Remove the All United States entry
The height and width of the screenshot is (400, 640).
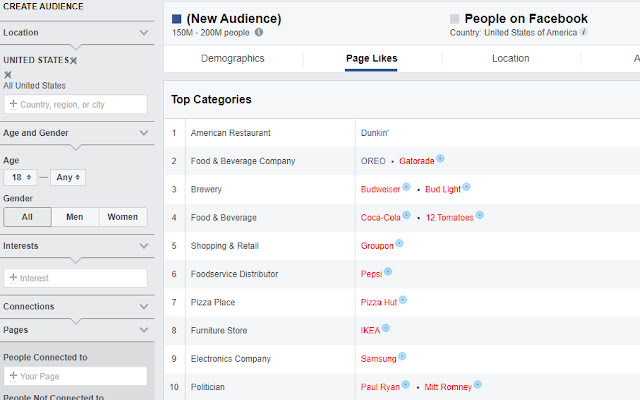(x=8, y=75)
